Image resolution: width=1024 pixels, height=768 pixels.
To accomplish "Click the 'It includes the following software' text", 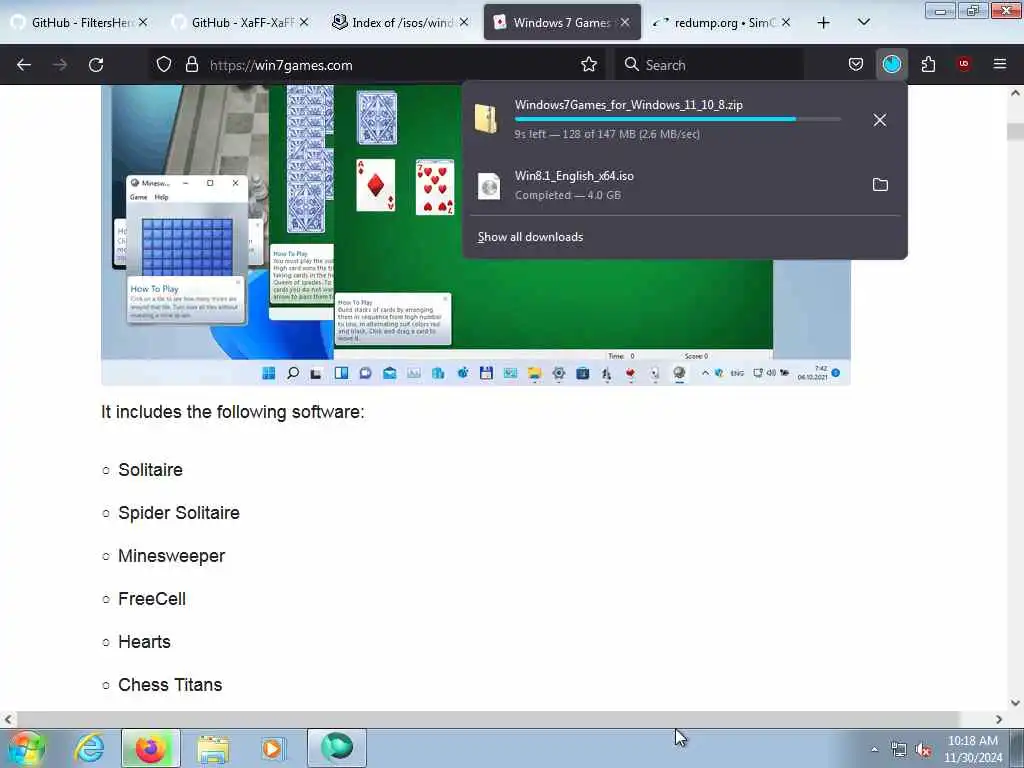I will [232, 412].
